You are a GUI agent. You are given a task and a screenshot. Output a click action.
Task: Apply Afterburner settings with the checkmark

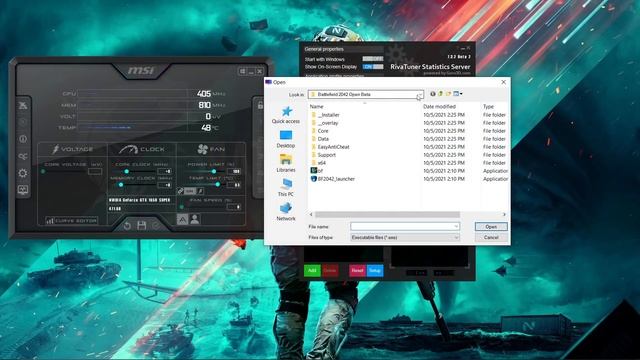tap(156, 225)
